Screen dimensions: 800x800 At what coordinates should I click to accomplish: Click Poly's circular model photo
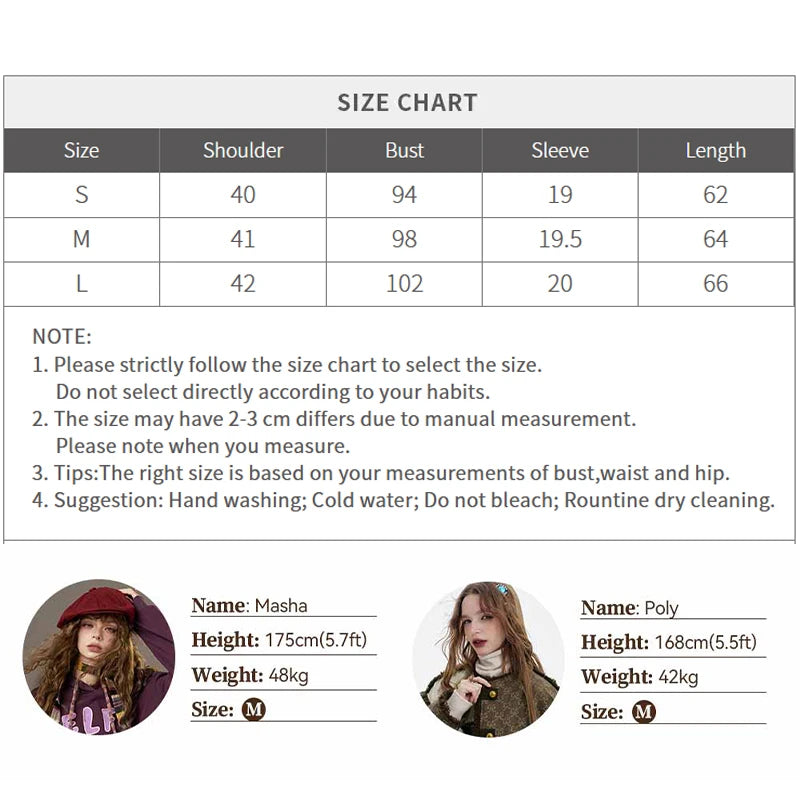click(x=488, y=659)
